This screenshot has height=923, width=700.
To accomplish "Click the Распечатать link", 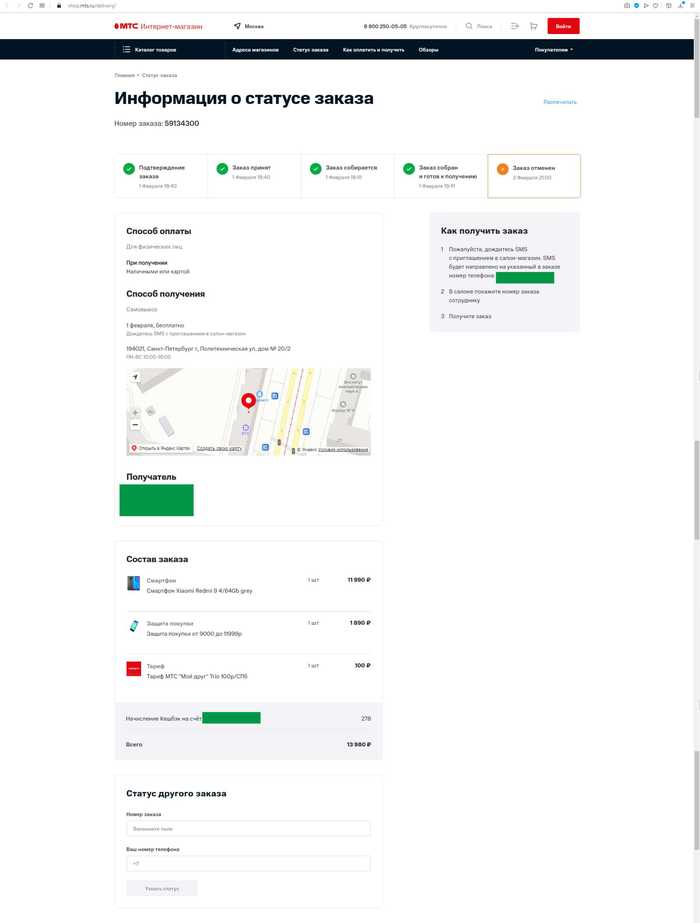I will [x=562, y=102].
